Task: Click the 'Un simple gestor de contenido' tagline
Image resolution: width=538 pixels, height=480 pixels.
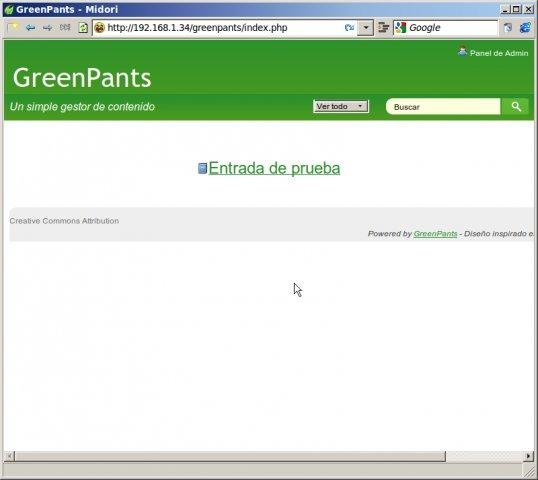Action: point(82,107)
